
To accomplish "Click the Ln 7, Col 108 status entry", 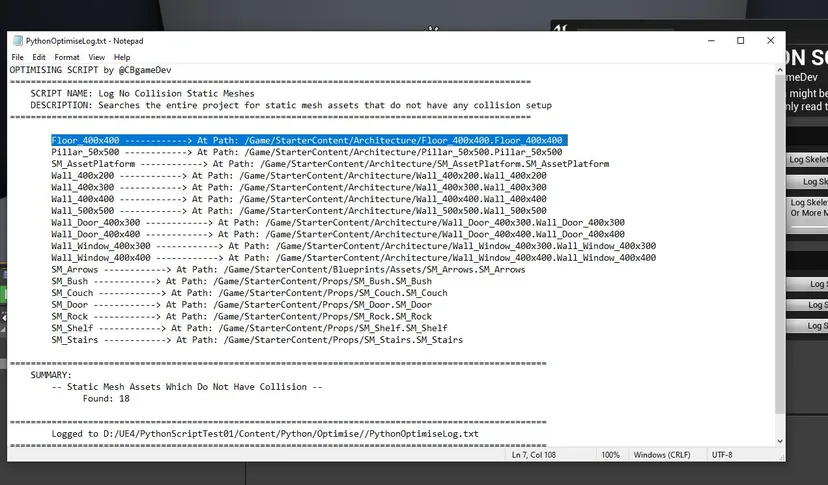I will 533,455.
